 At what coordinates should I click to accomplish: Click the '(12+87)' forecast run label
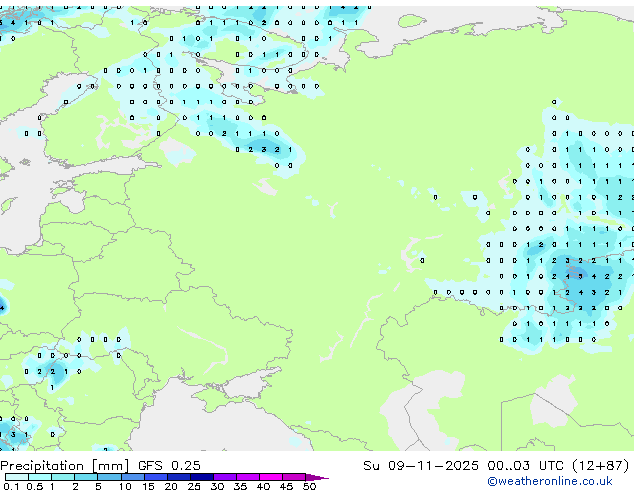[x=600, y=466]
